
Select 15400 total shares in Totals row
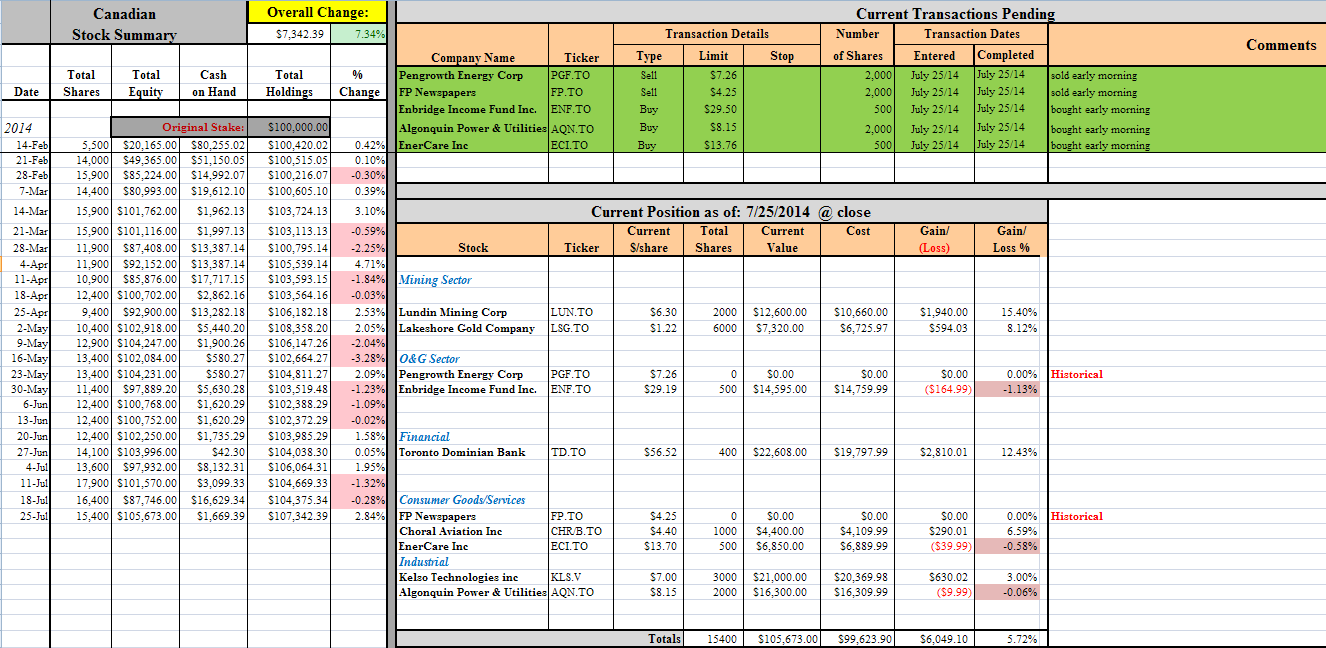[721, 638]
